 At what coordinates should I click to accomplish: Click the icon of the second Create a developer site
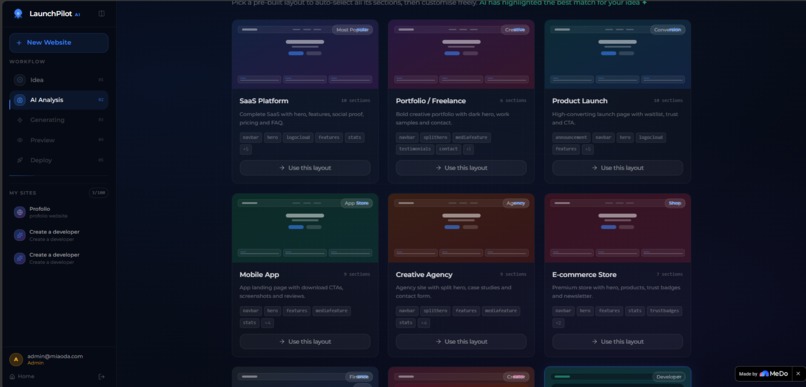(x=20, y=258)
